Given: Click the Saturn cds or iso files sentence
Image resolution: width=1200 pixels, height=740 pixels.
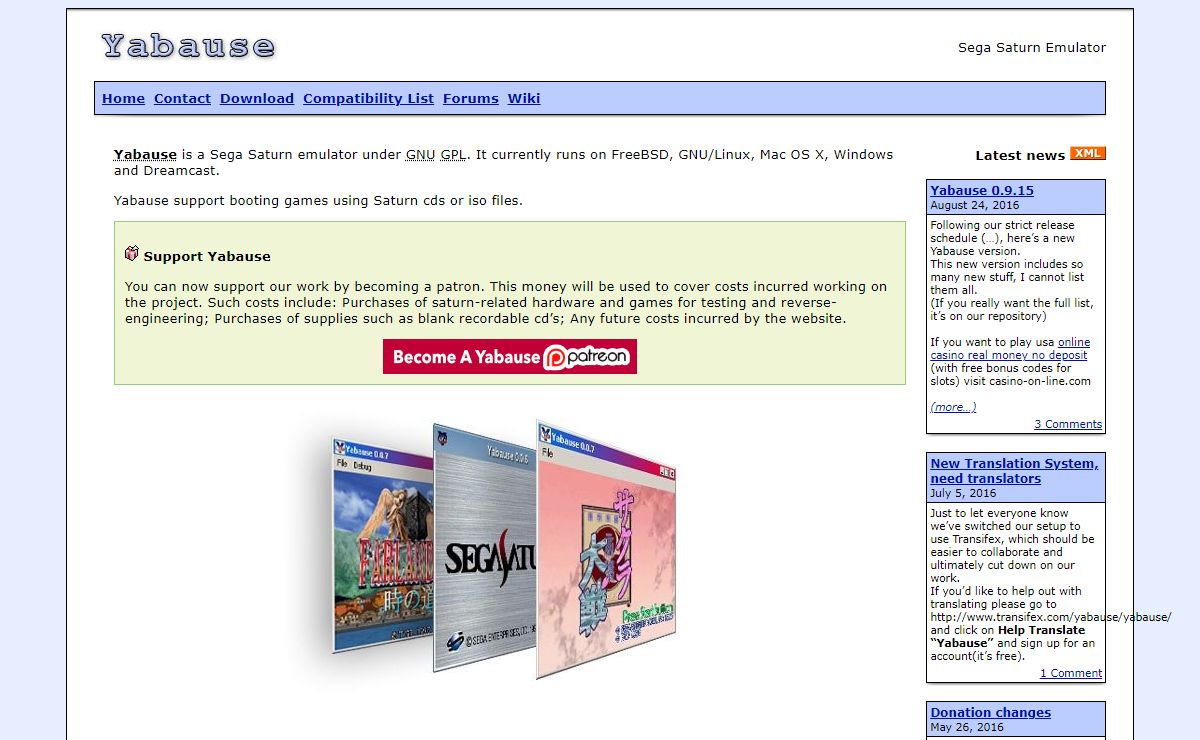Looking at the screenshot, I should pyautogui.click(x=318, y=200).
